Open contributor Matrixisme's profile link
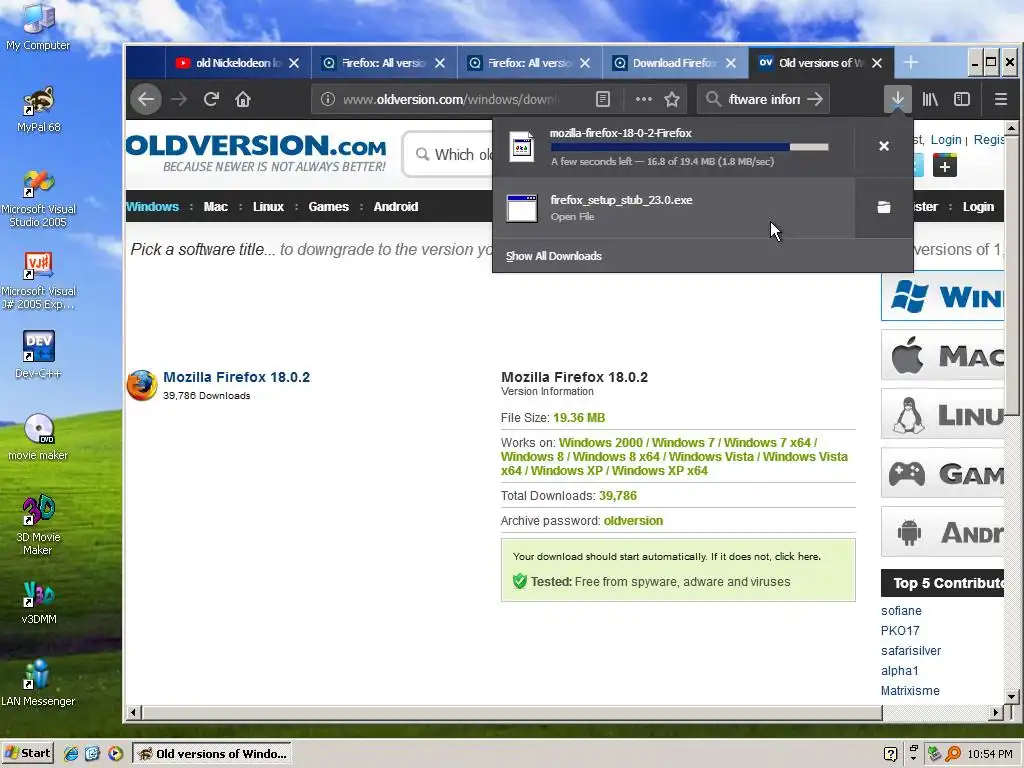Viewport: 1024px width, 768px height. 910,691
